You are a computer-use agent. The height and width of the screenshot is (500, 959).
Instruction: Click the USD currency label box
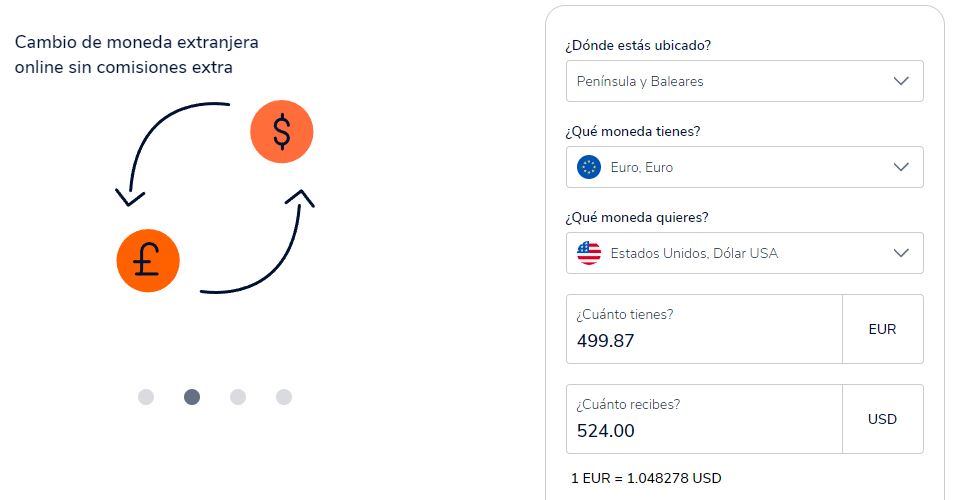click(x=882, y=419)
